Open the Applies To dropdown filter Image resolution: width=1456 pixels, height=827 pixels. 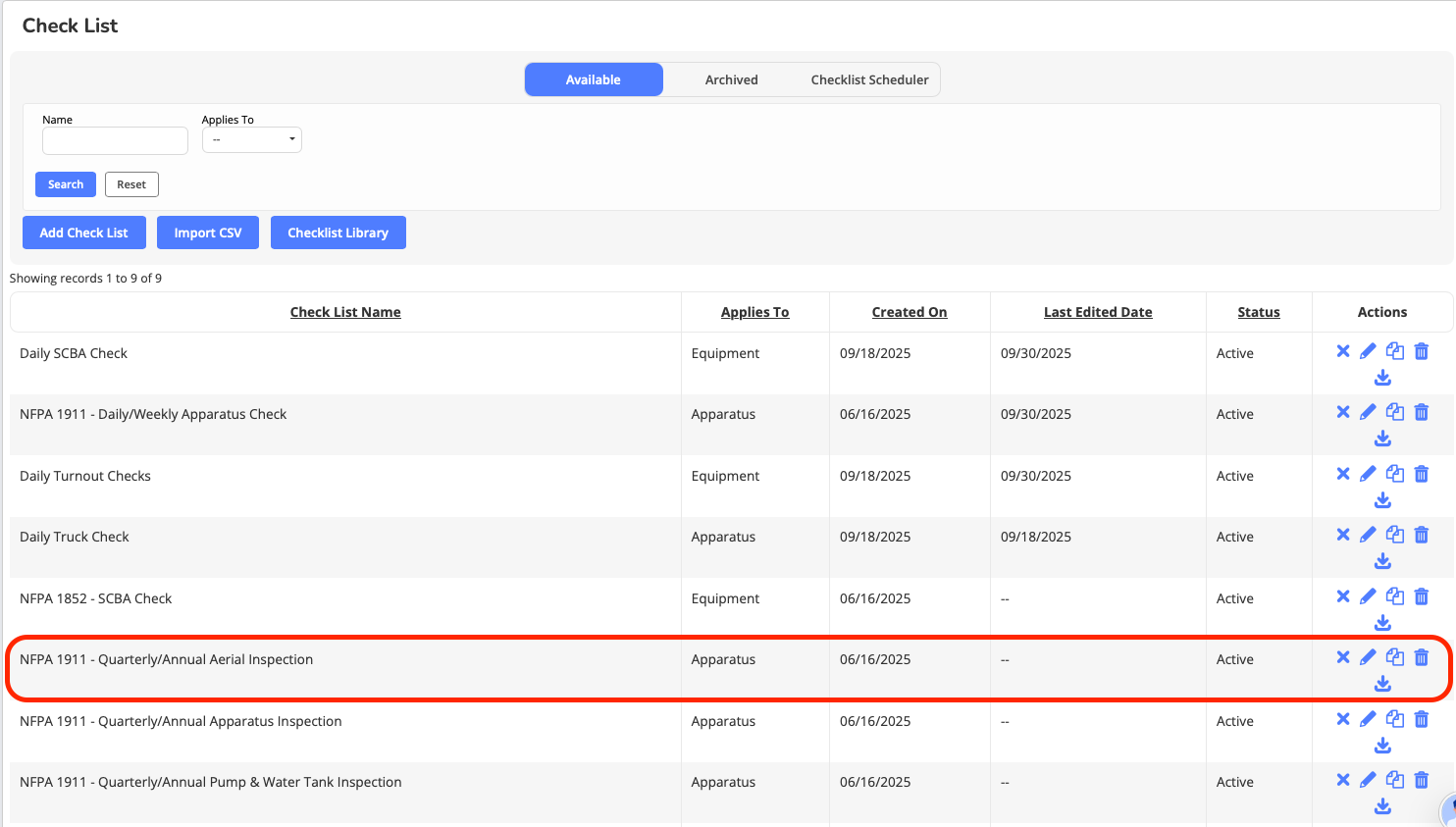click(251, 140)
